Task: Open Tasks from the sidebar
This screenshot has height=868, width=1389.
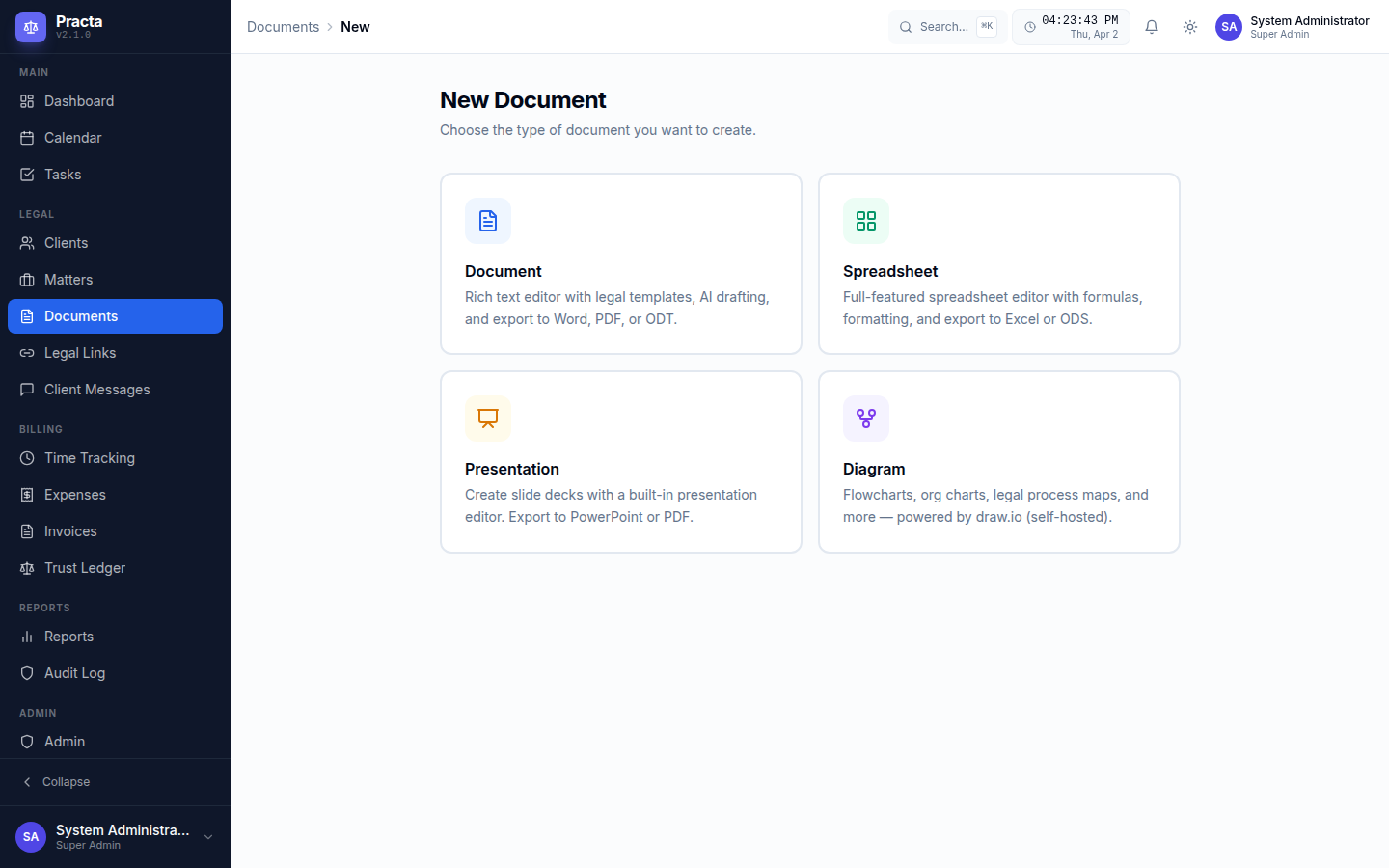Action: point(62,174)
